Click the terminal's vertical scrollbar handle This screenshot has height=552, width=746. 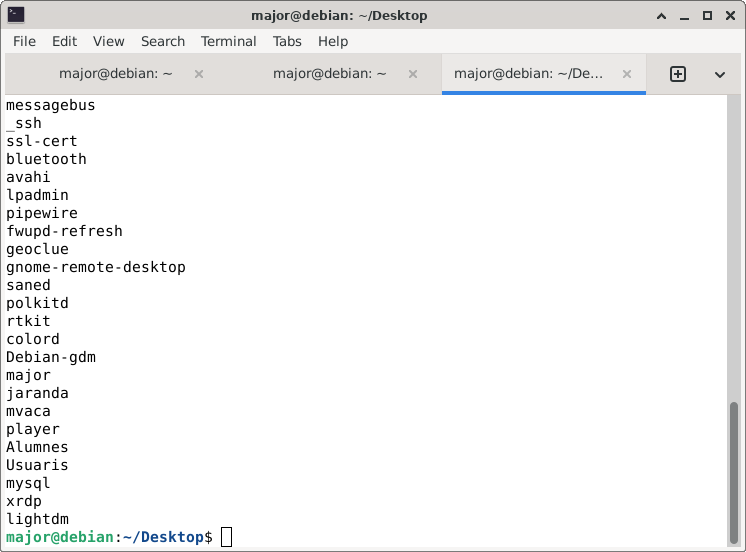[x=735, y=470]
